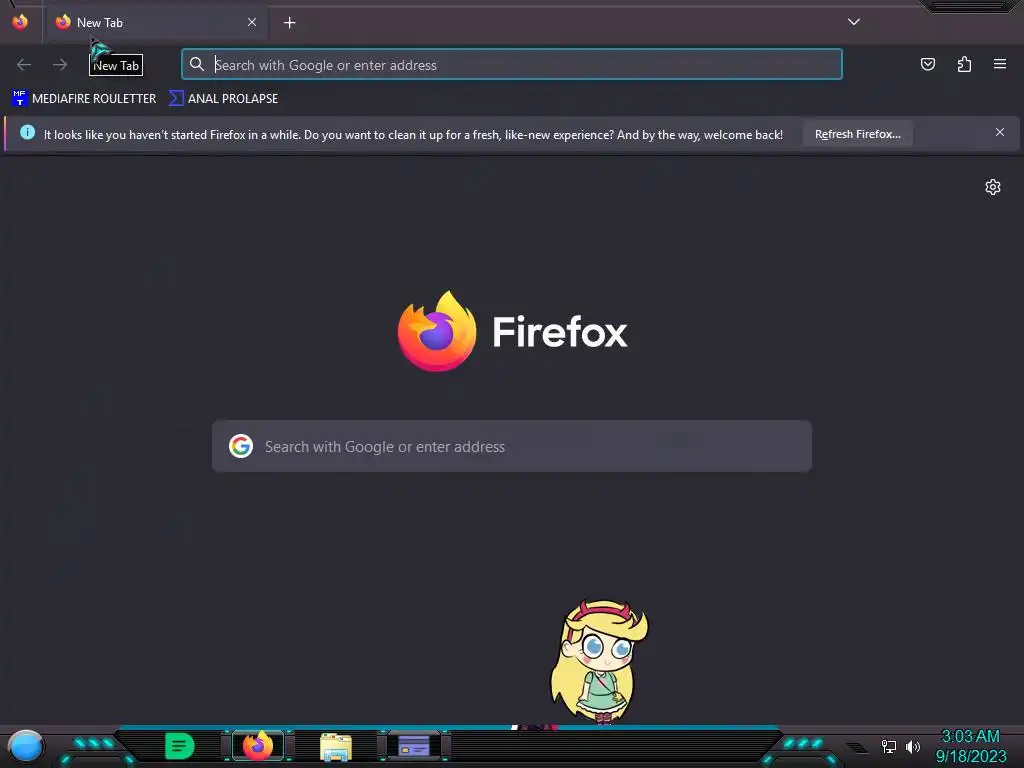Open new tab personalize gear icon
The width and height of the screenshot is (1024, 768).
(993, 187)
